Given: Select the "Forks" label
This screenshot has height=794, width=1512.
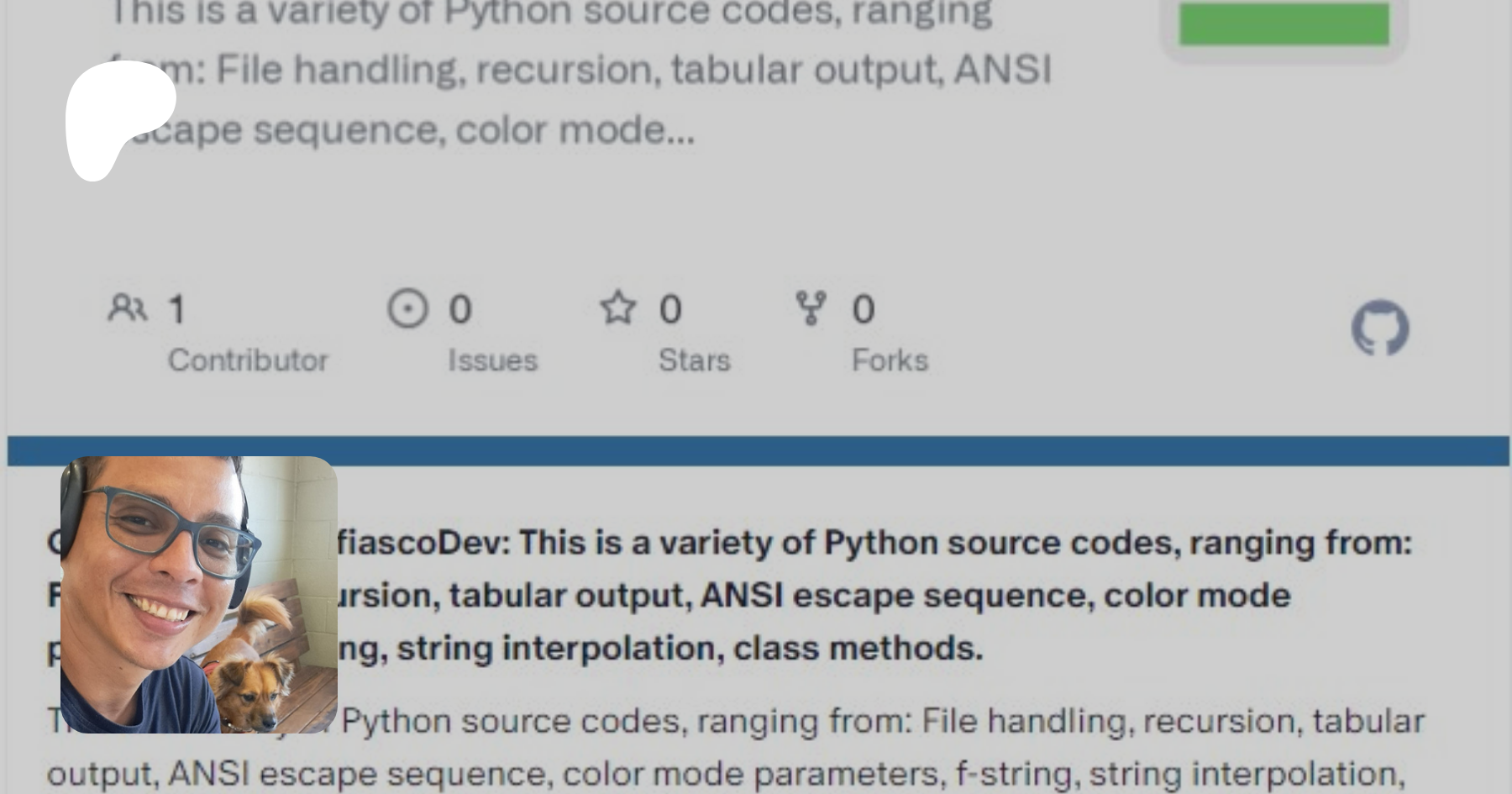Looking at the screenshot, I should [890, 360].
